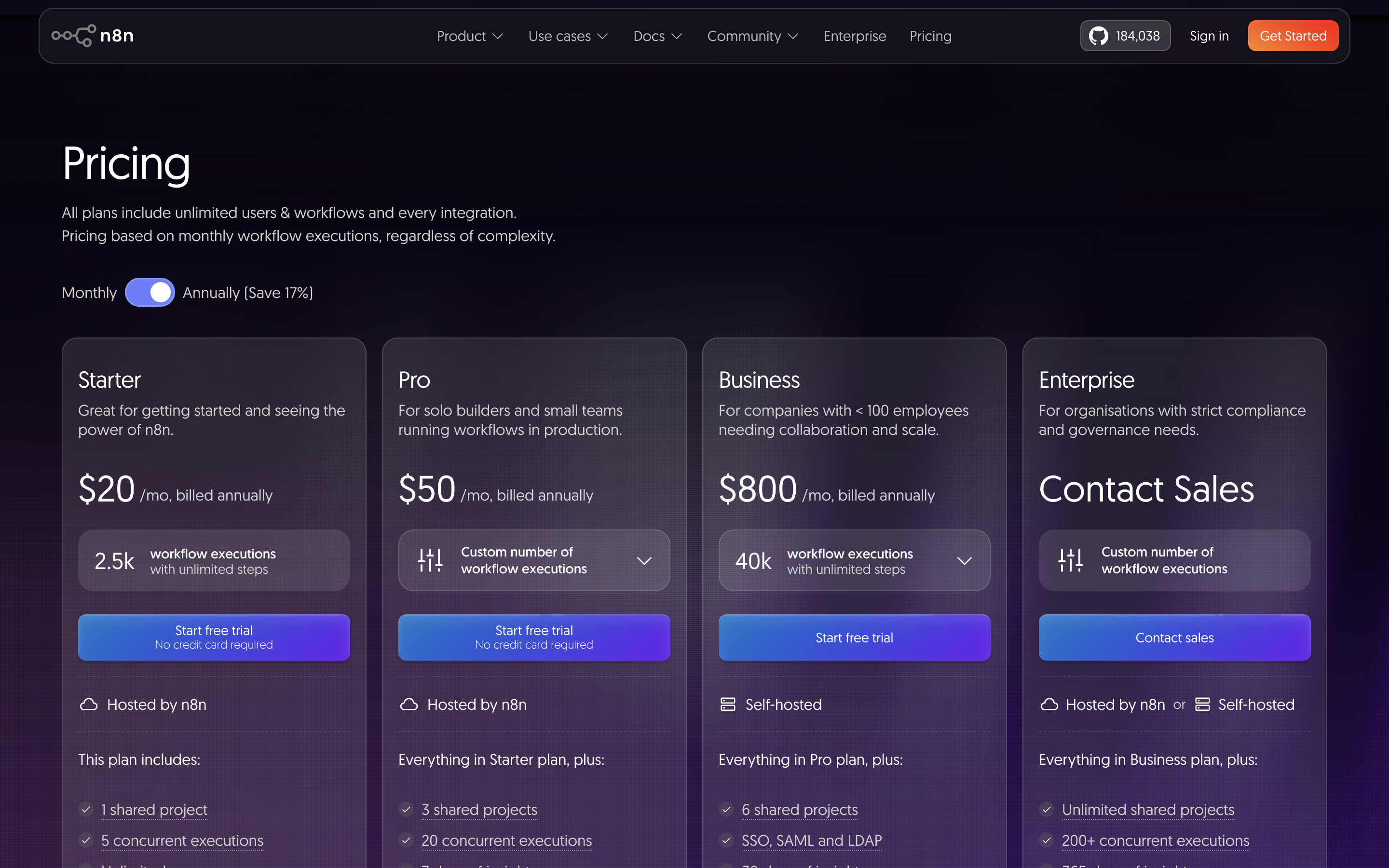Open Pricing in the navigation bar
The width and height of the screenshot is (1389, 868).
pyautogui.click(x=930, y=36)
